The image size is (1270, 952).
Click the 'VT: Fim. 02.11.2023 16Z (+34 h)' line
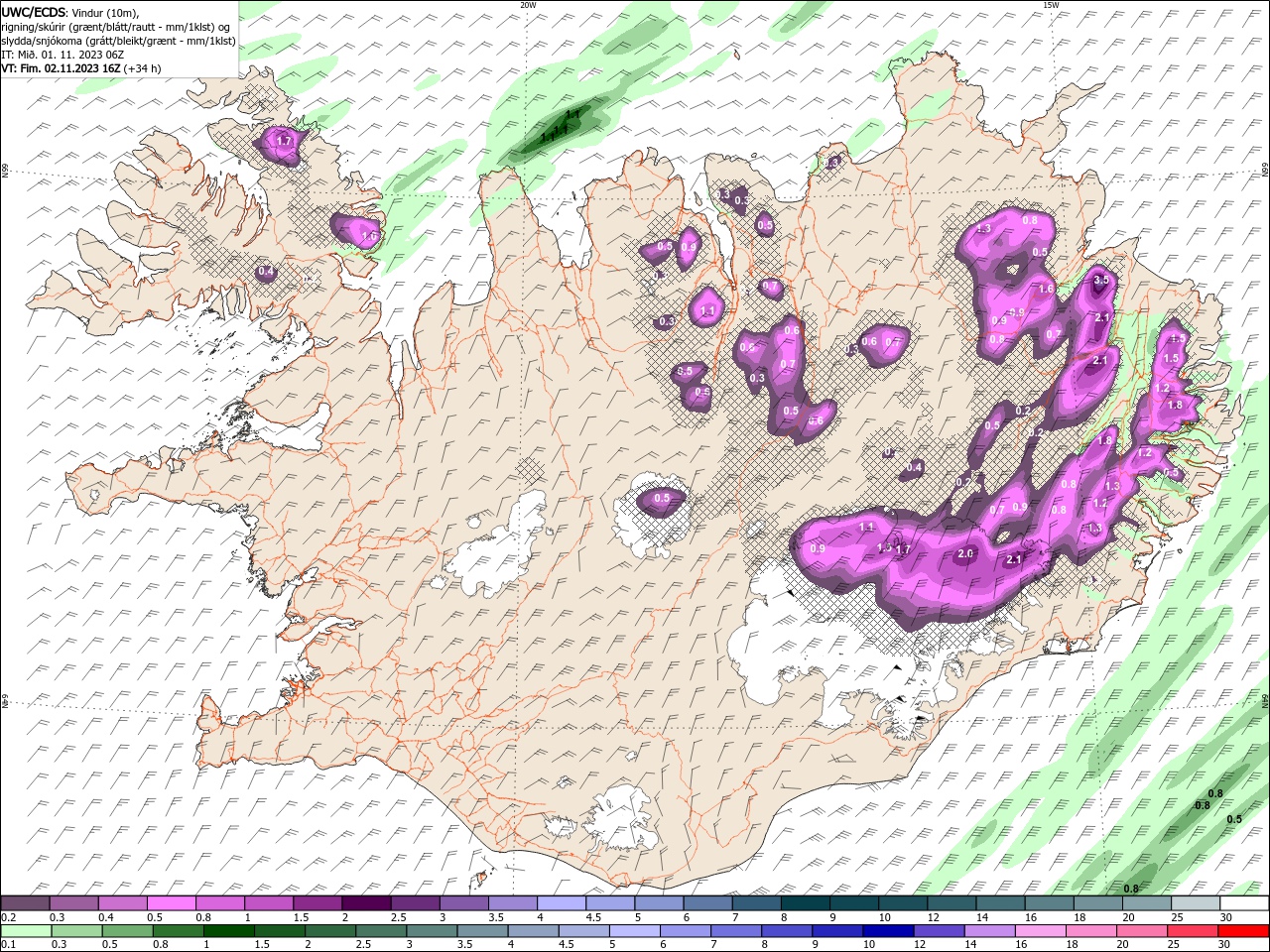click(81, 68)
